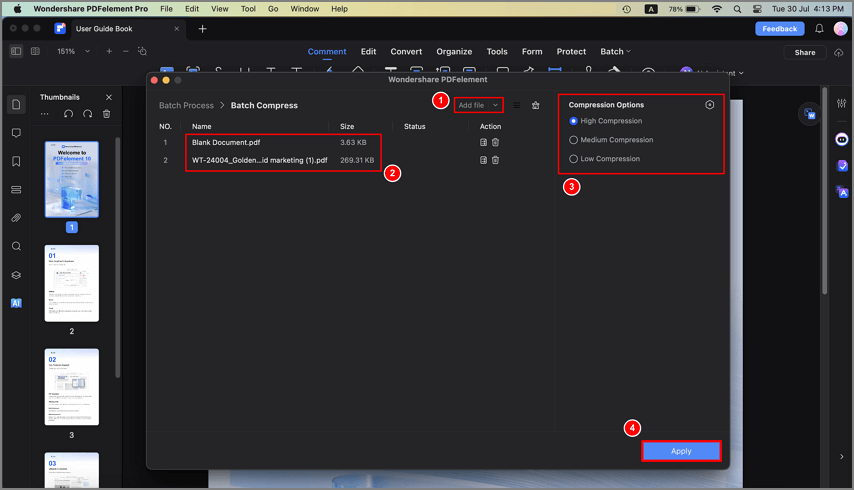Open the checklist task icon on right sidebar
This screenshot has height=490, width=854.
[x=841, y=166]
